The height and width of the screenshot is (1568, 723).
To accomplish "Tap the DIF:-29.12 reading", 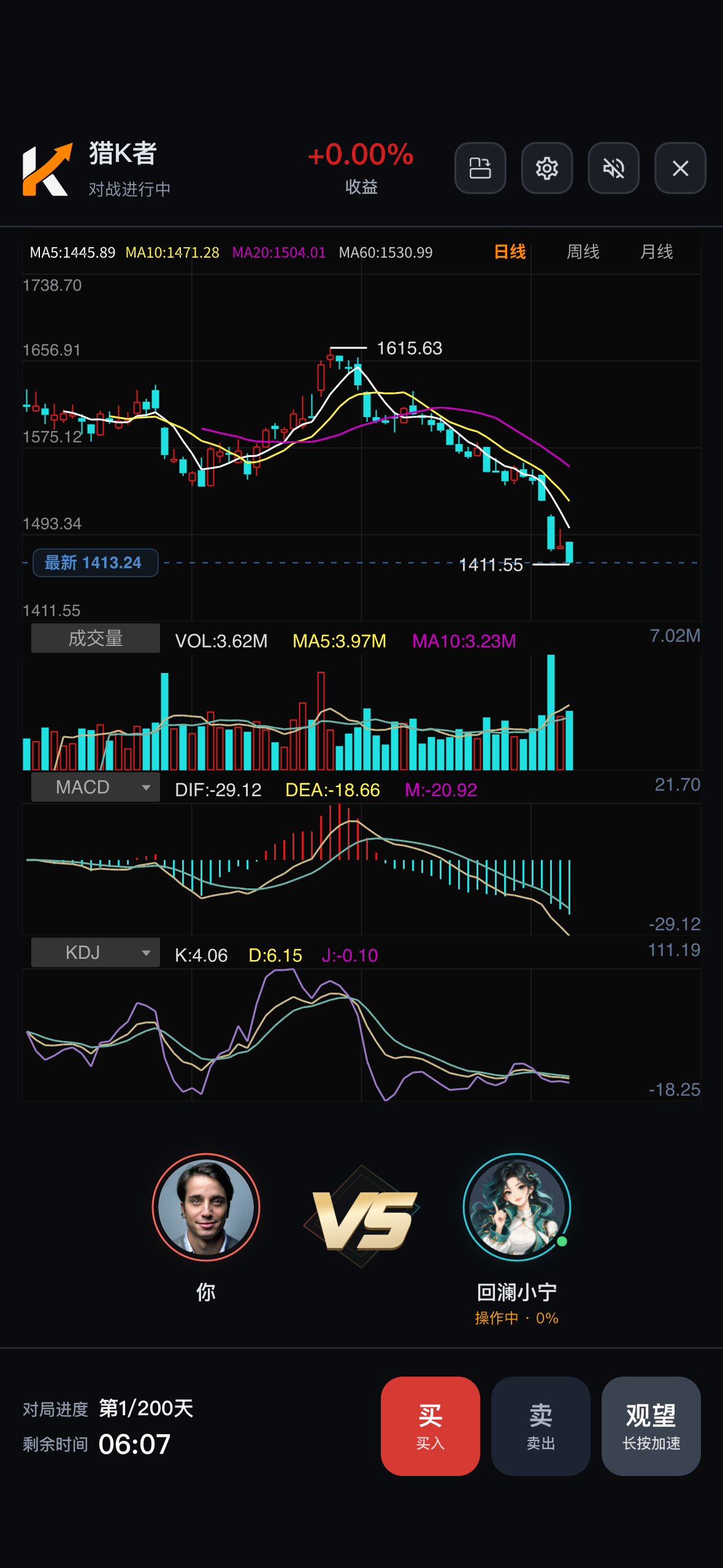I will (218, 790).
